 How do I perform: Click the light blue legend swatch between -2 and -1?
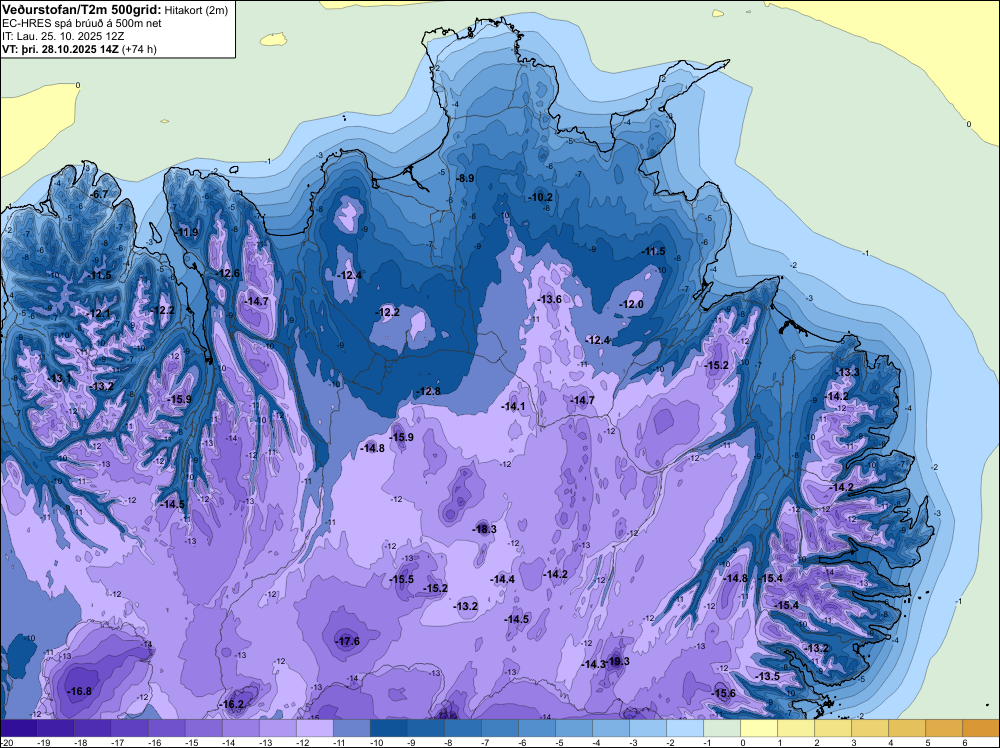click(685, 728)
